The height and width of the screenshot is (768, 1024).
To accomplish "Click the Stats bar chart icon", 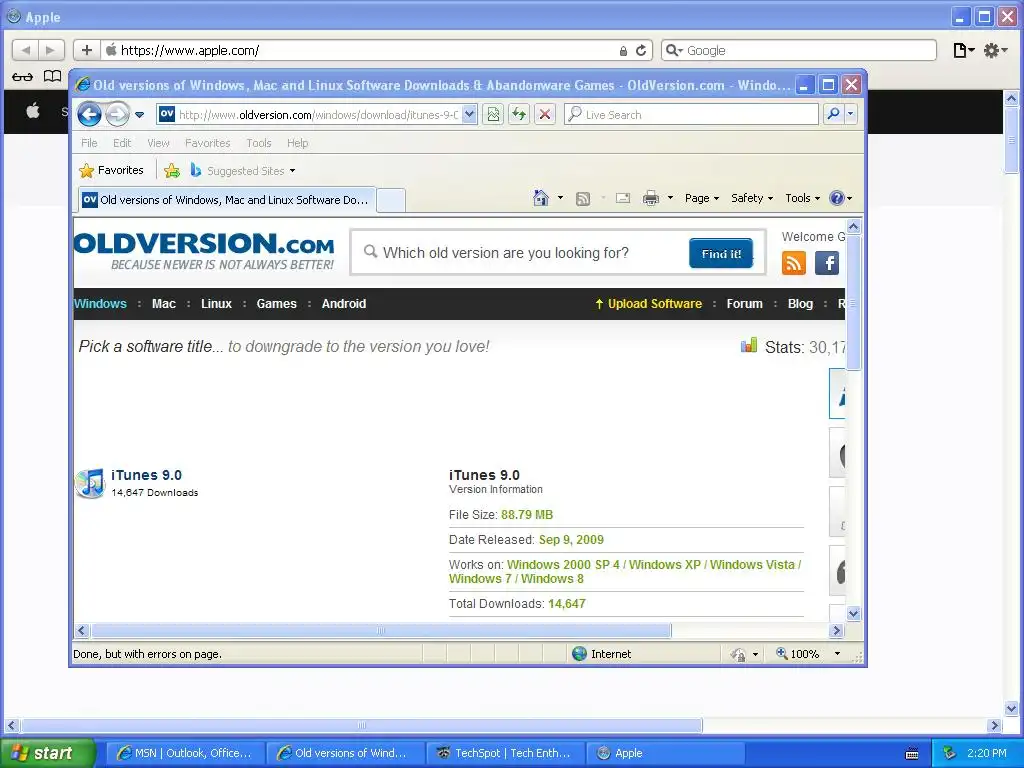I will pyautogui.click(x=749, y=345).
